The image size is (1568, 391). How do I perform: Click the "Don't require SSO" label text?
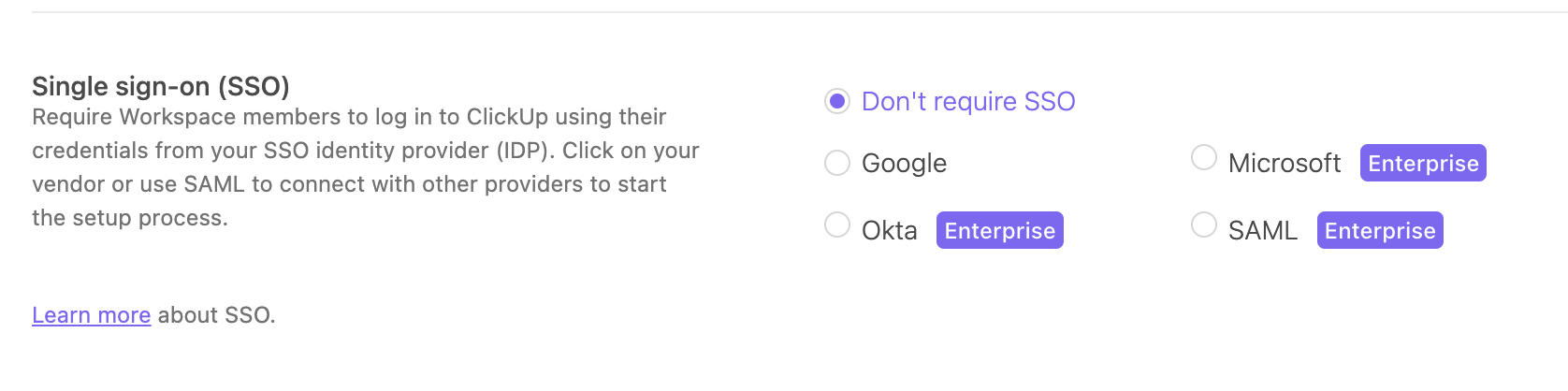pyautogui.click(x=968, y=101)
